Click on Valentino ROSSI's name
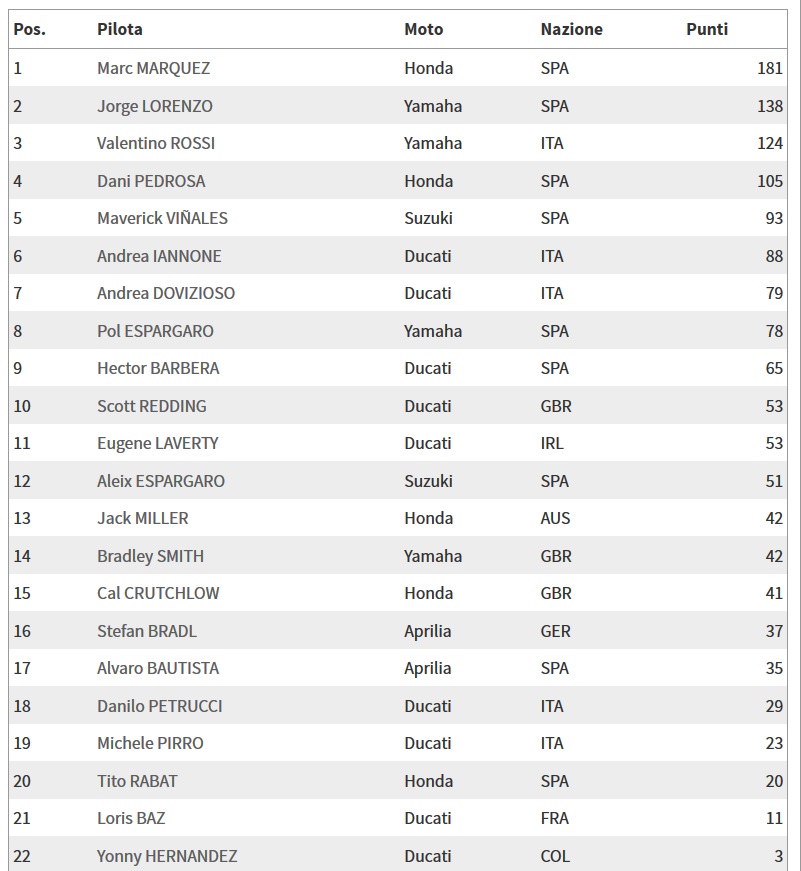The width and height of the screenshot is (801, 871). point(156,143)
